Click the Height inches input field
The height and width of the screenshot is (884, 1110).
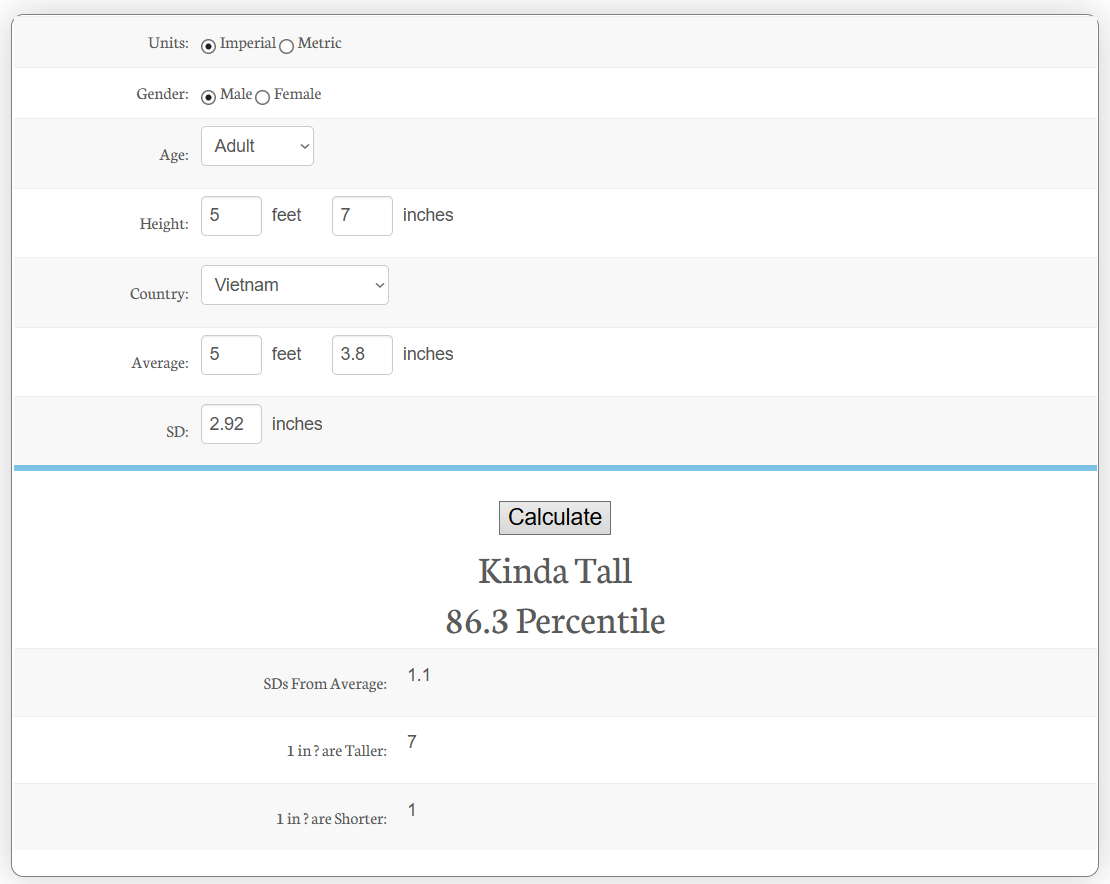[x=362, y=216]
